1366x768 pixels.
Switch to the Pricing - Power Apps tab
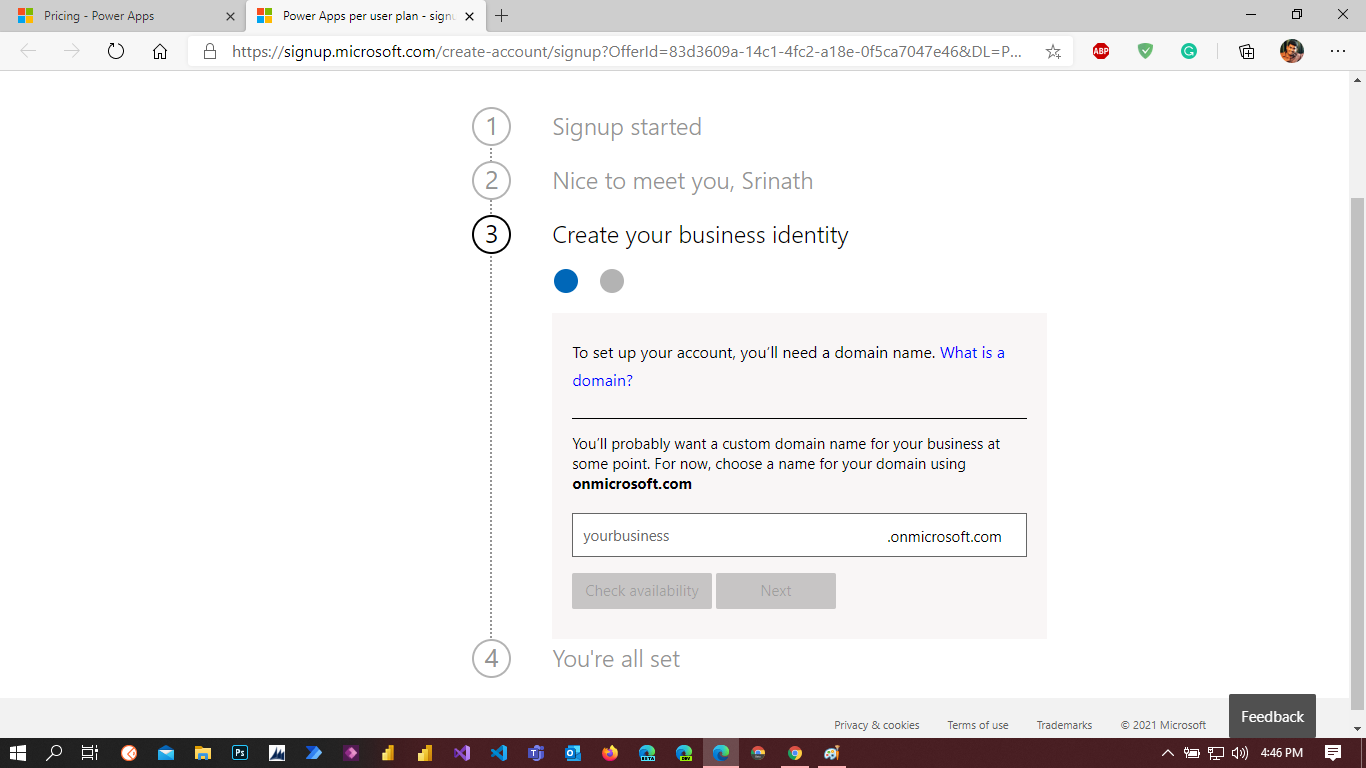click(x=122, y=16)
